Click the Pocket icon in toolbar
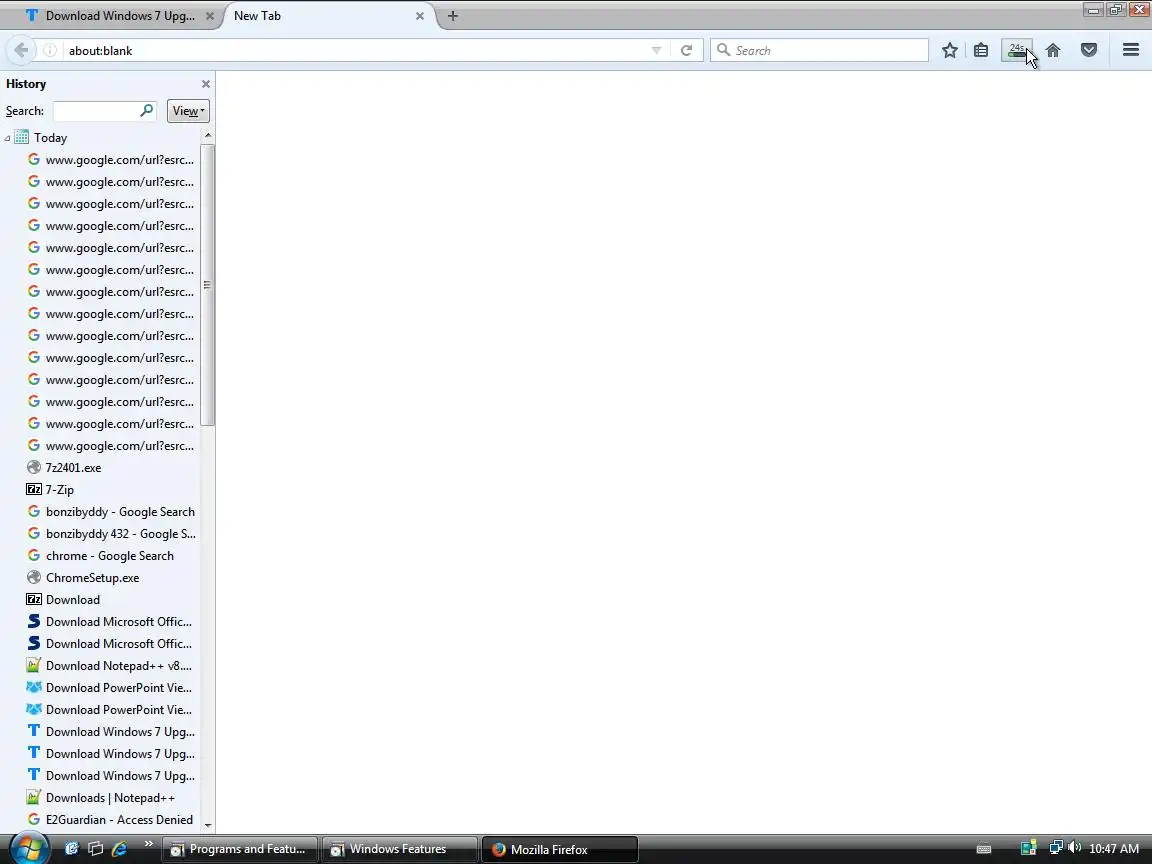The height and width of the screenshot is (864, 1152). (x=1089, y=50)
